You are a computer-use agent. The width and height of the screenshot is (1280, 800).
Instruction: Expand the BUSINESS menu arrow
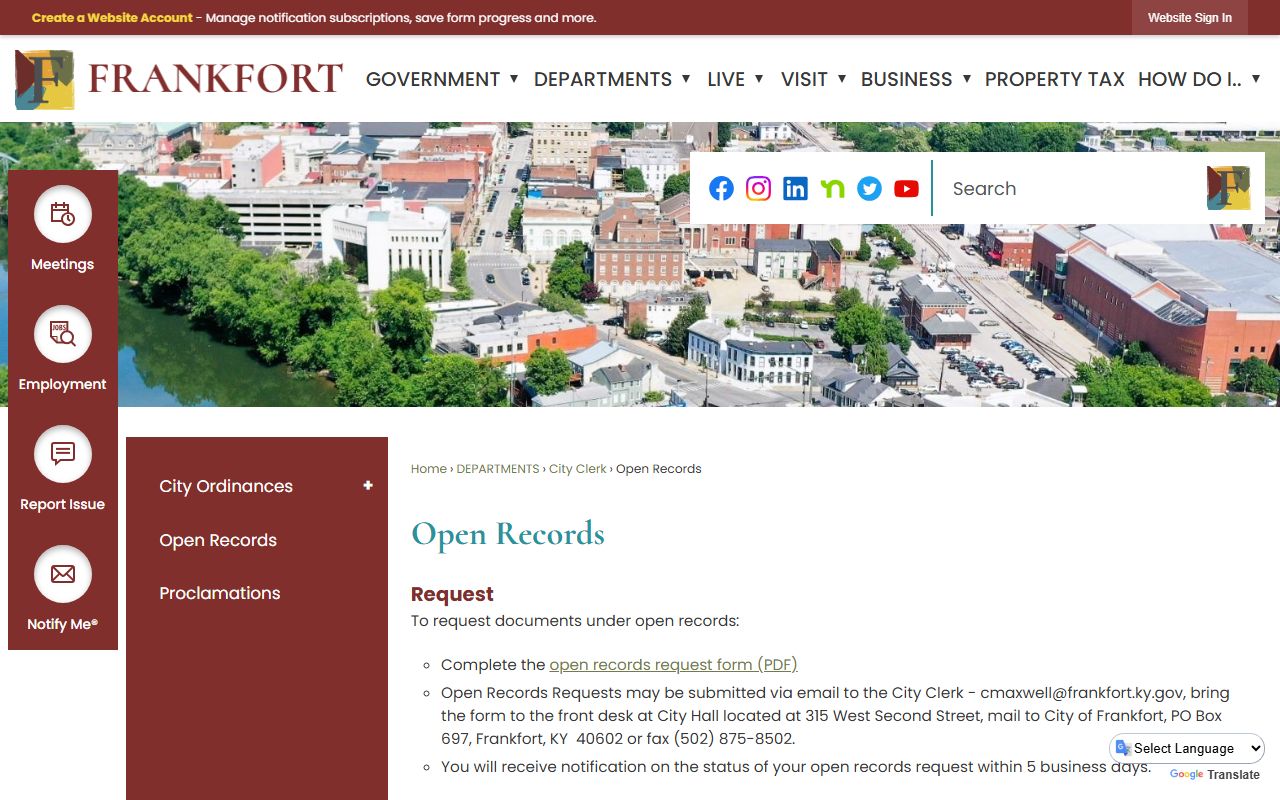[967, 78]
